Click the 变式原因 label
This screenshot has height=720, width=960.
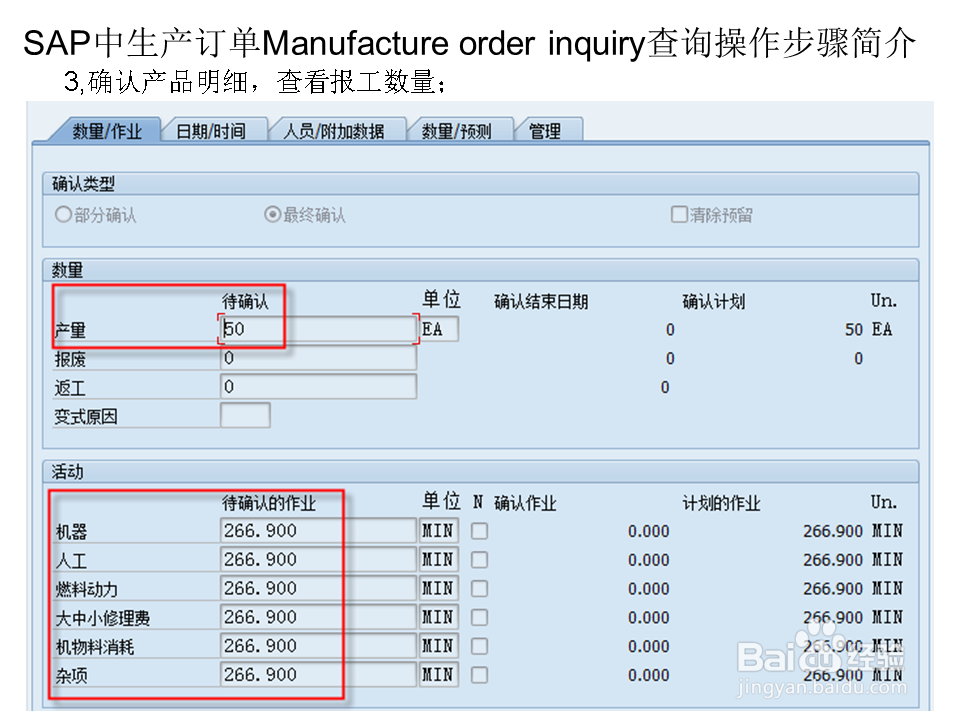(86, 417)
